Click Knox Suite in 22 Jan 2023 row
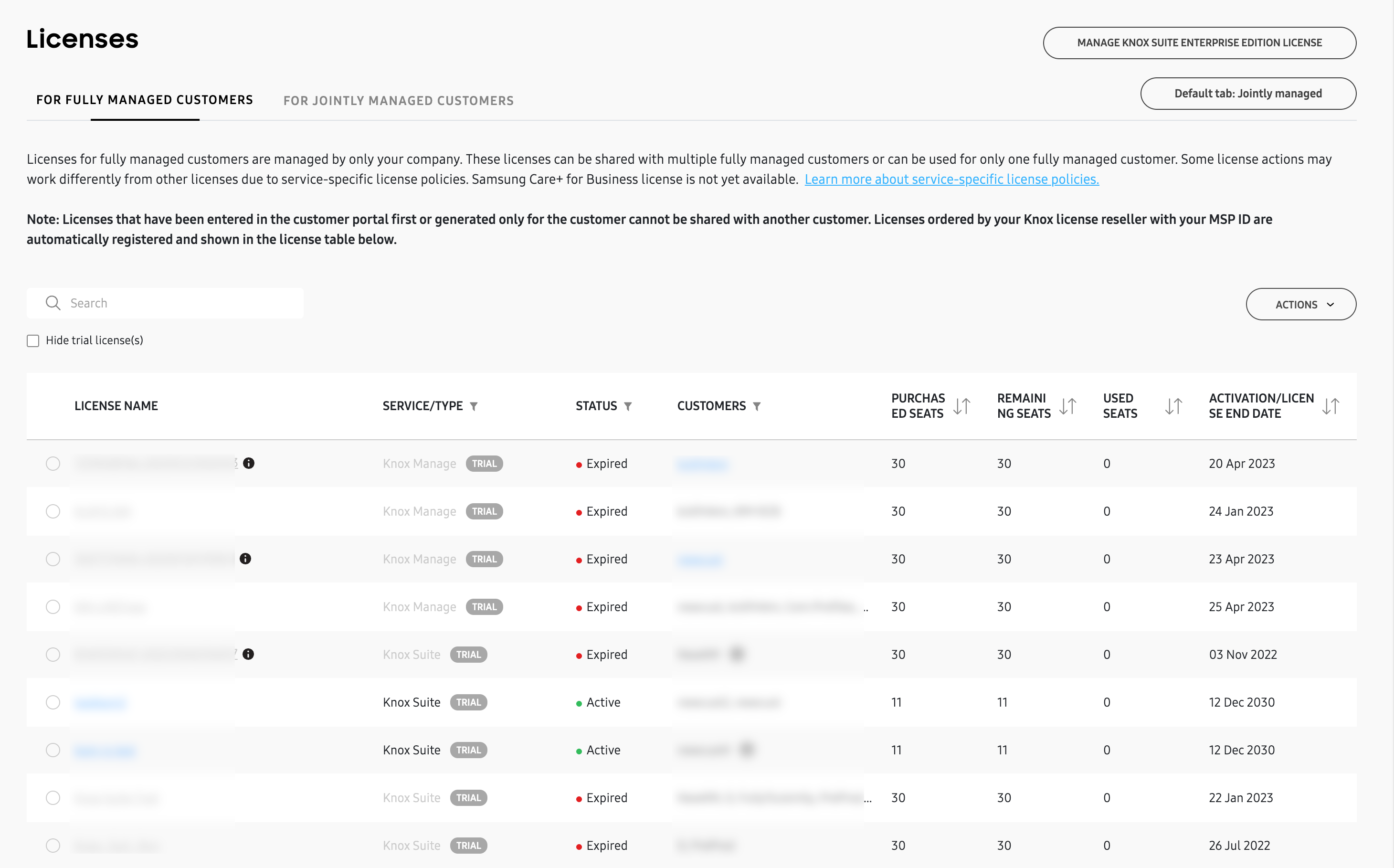This screenshot has width=1394, height=868. (412, 798)
